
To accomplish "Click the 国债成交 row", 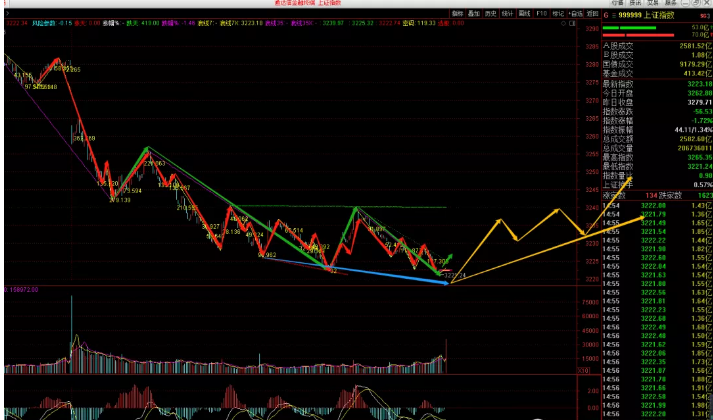I will pos(657,64).
